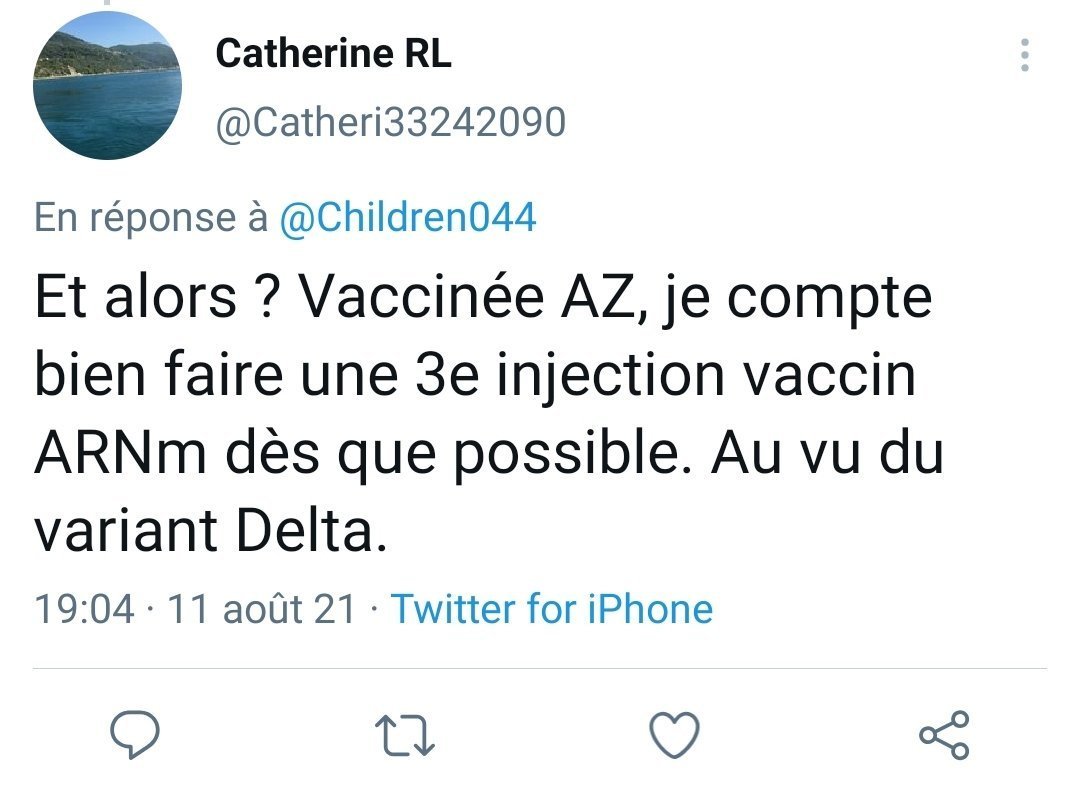The width and height of the screenshot is (1080, 793).
Task: Open Catherine RL's profile picture
Action: tap(107, 86)
